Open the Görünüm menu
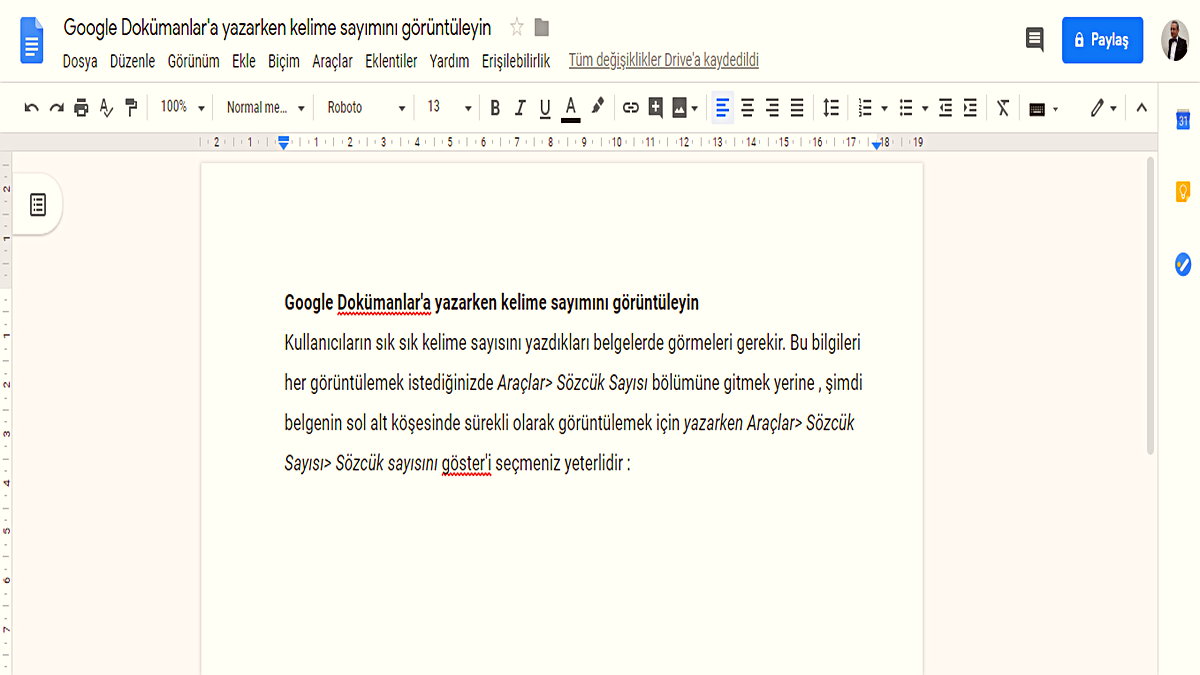Screen dimensions: 1200x675 click(x=193, y=61)
